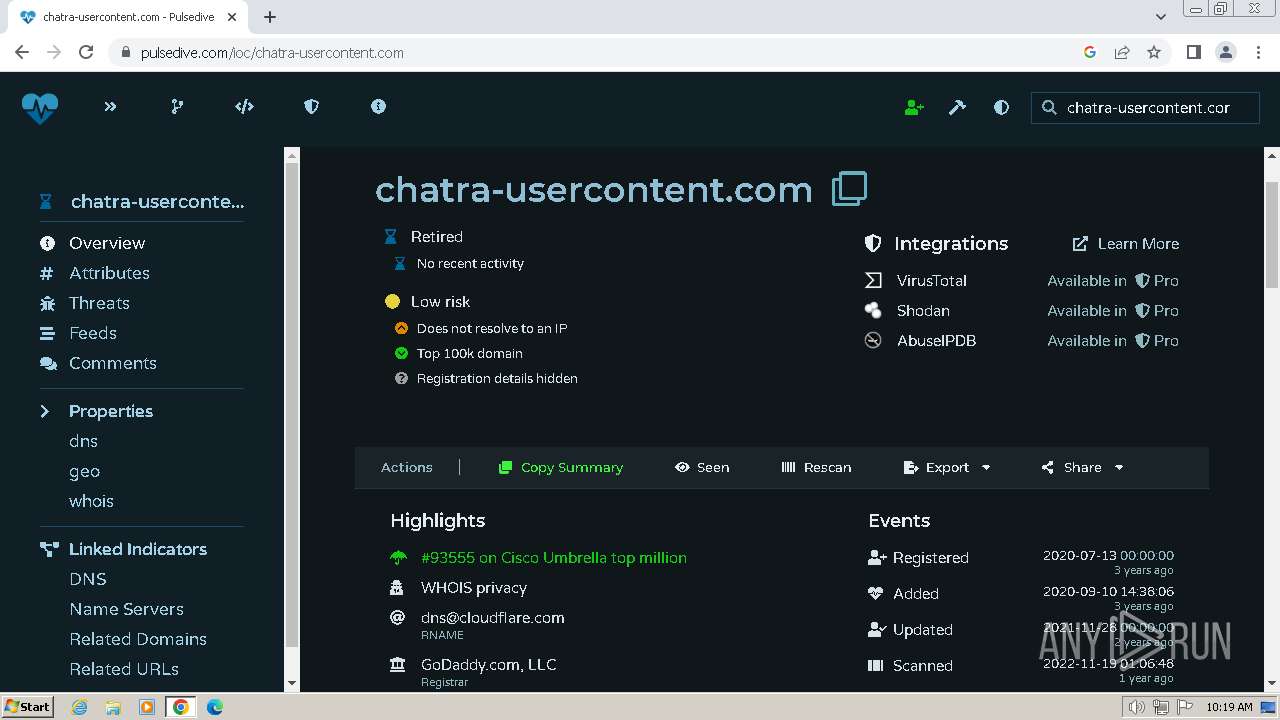
Task: Click the search field for chatra-usercontent
Action: point(1145,108)
